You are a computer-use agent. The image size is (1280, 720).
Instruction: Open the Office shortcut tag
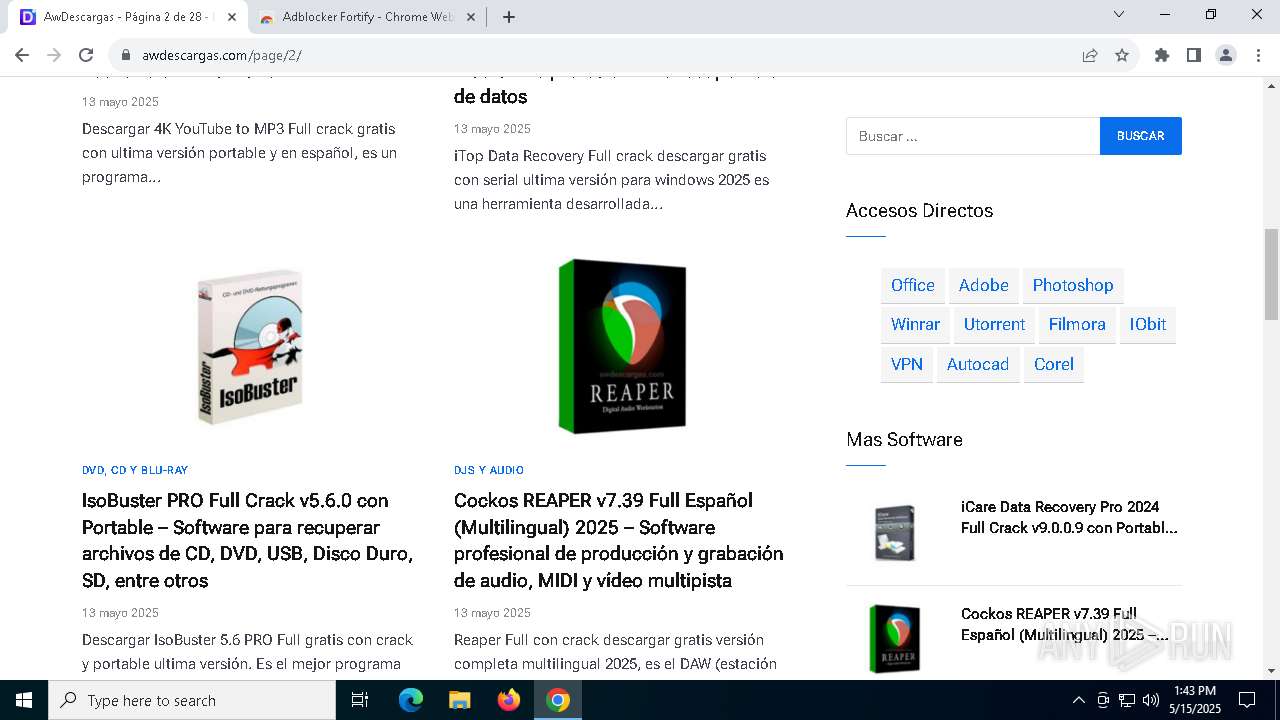[x=913, y=285]
